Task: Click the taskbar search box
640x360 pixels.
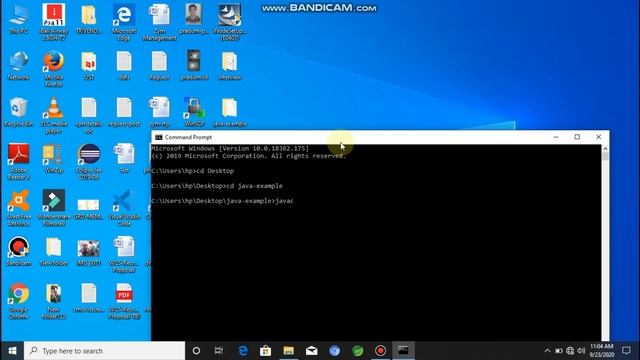Action: [104, 351]
